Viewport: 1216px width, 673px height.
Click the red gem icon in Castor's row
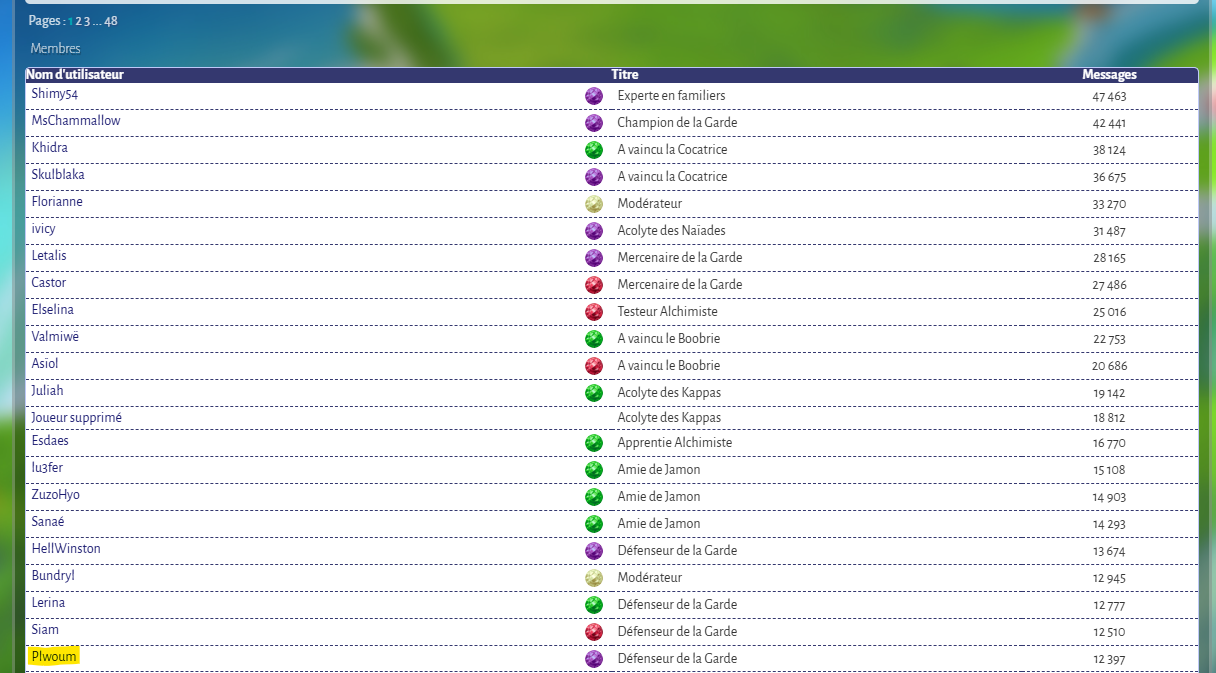click(594, 285)
